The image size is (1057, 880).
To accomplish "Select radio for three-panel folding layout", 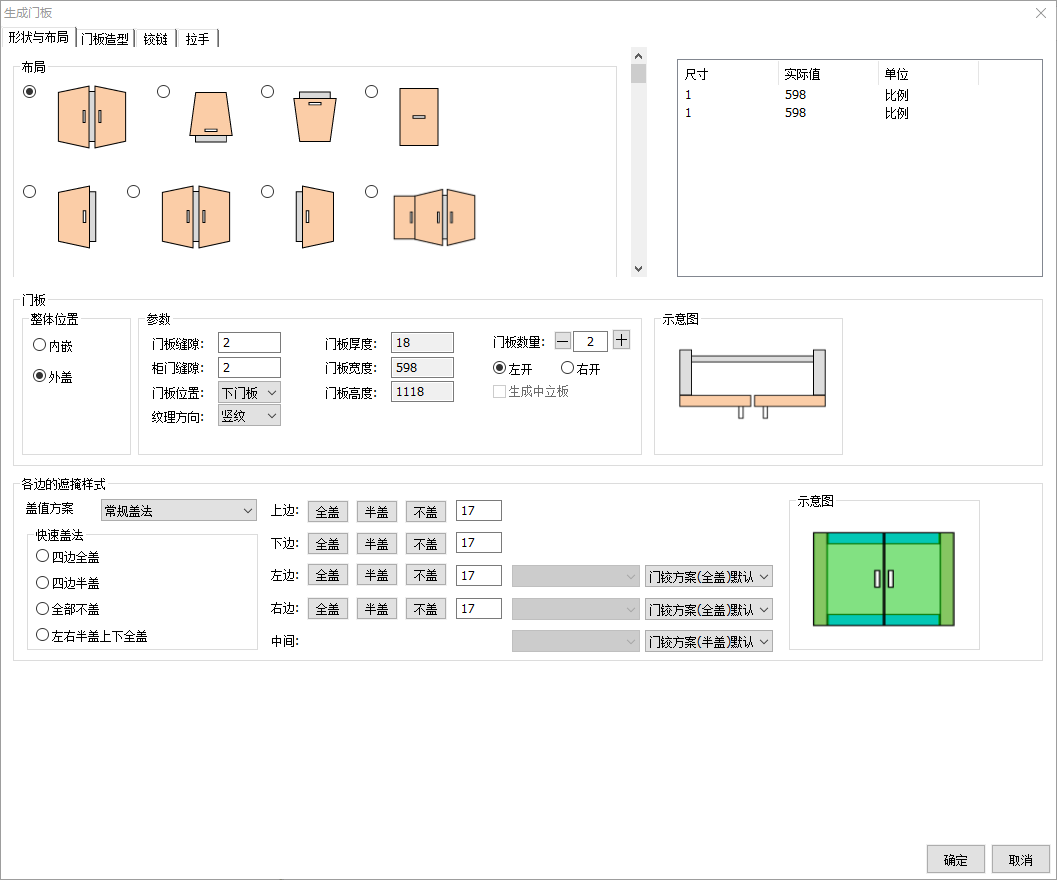I will (x=371, y=192).
